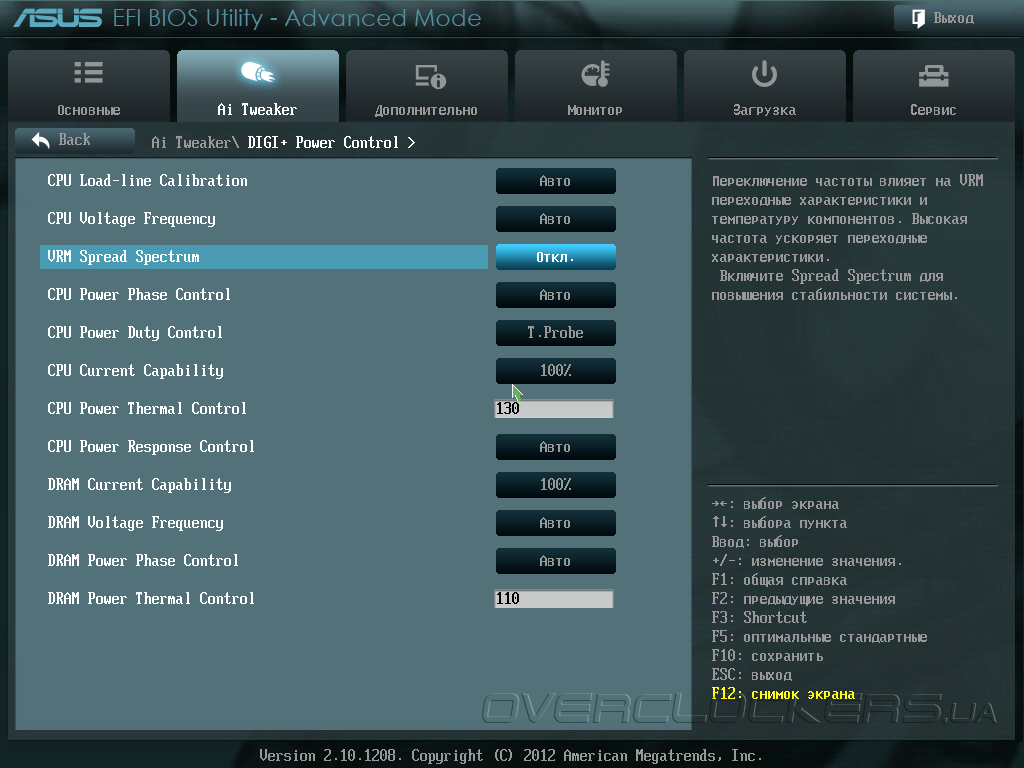This screenshot has width=1024, height=768.
Task: Click the Version 2.10.1208 copyright footer
Action: coord(511,756)
